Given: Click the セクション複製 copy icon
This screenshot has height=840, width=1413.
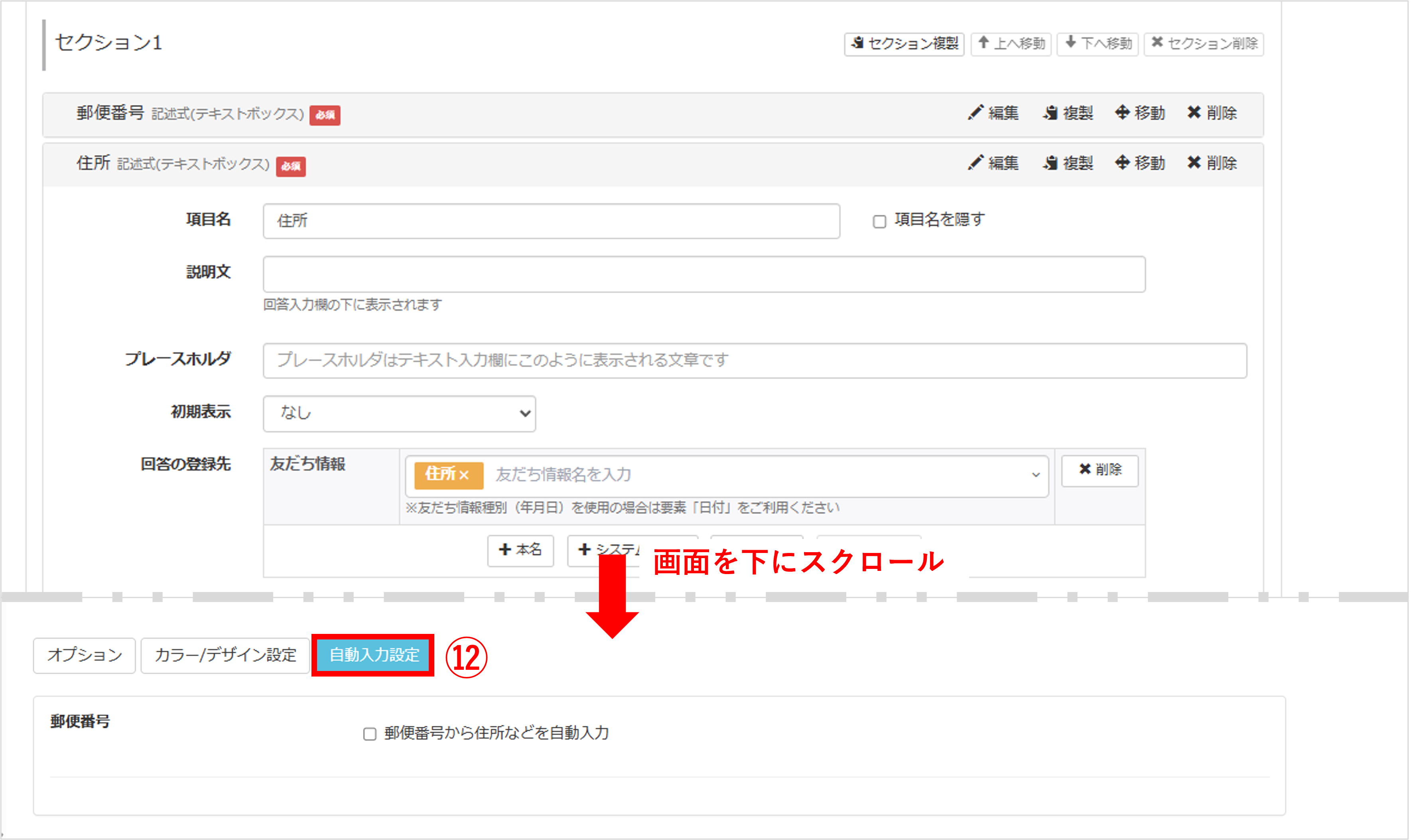Looking at the screenshot, I should (857, 44).
